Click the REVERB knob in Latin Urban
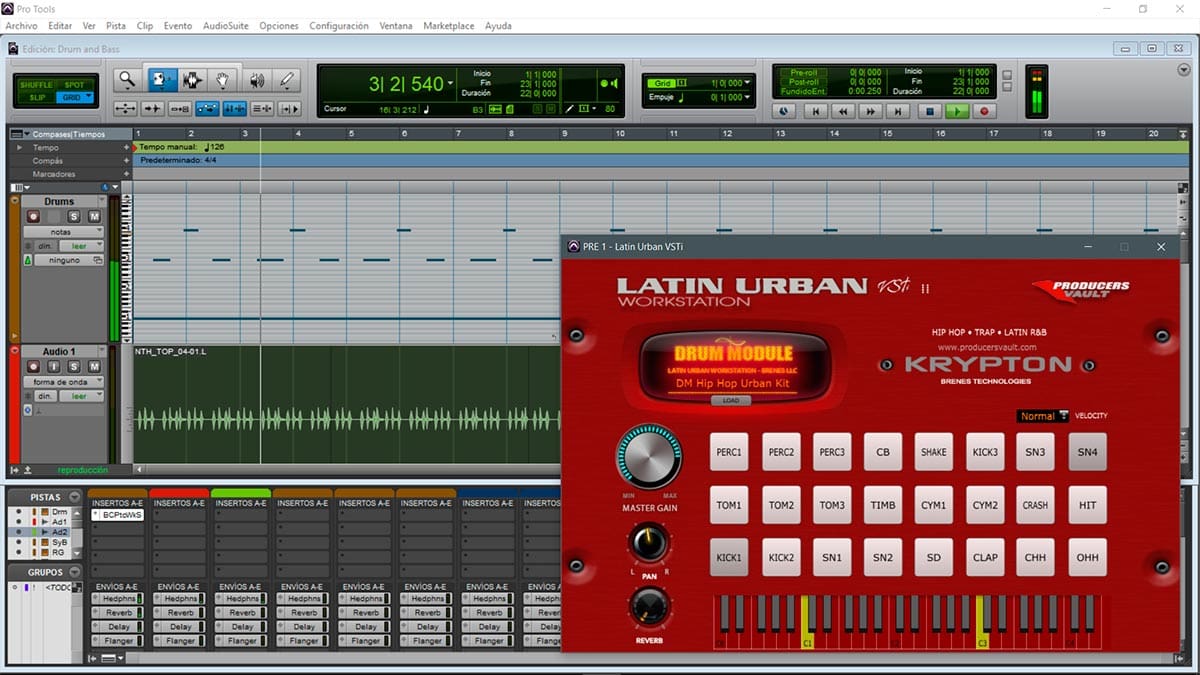Screen dimensions: 1200x675 point(649,607)
